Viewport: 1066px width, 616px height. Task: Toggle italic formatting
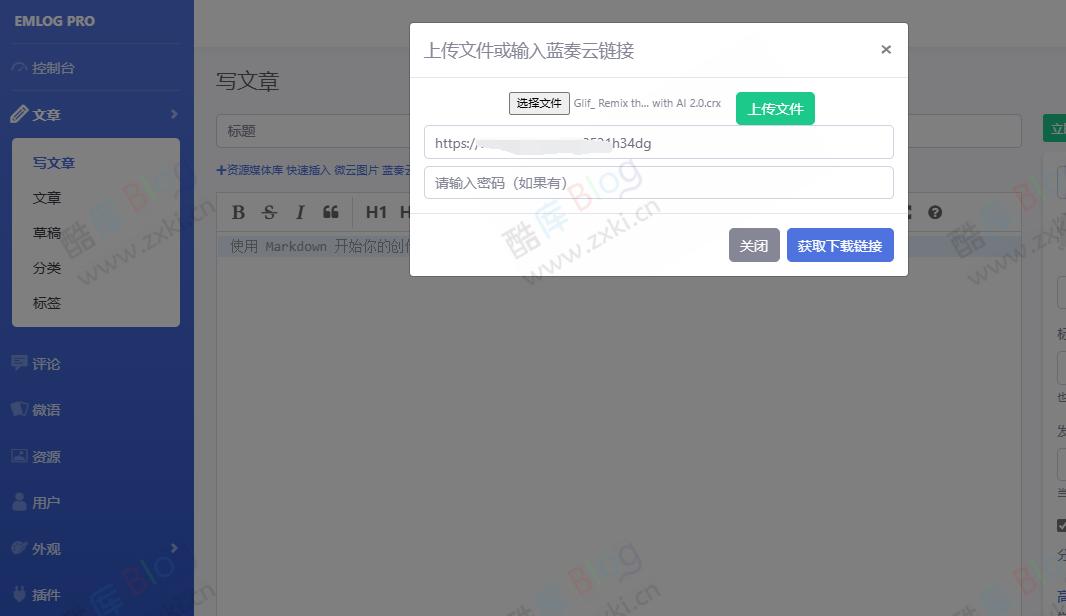tap(300, 212)
